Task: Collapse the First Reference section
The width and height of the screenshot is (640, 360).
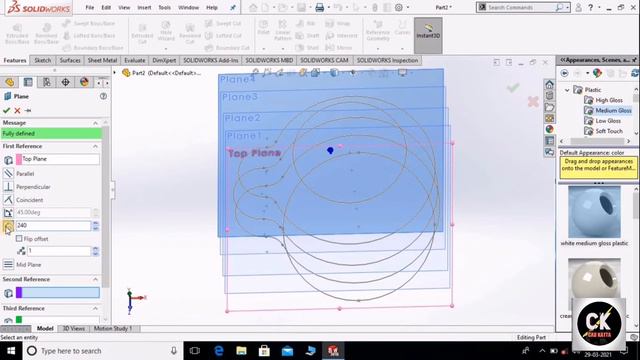Action: click(95, 146)
